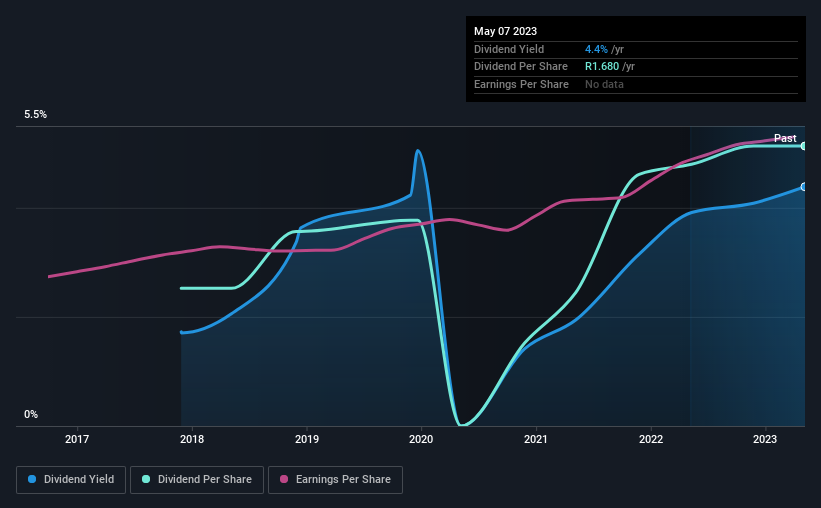Click the 2021 x-axis label

[x=536, y=439]
